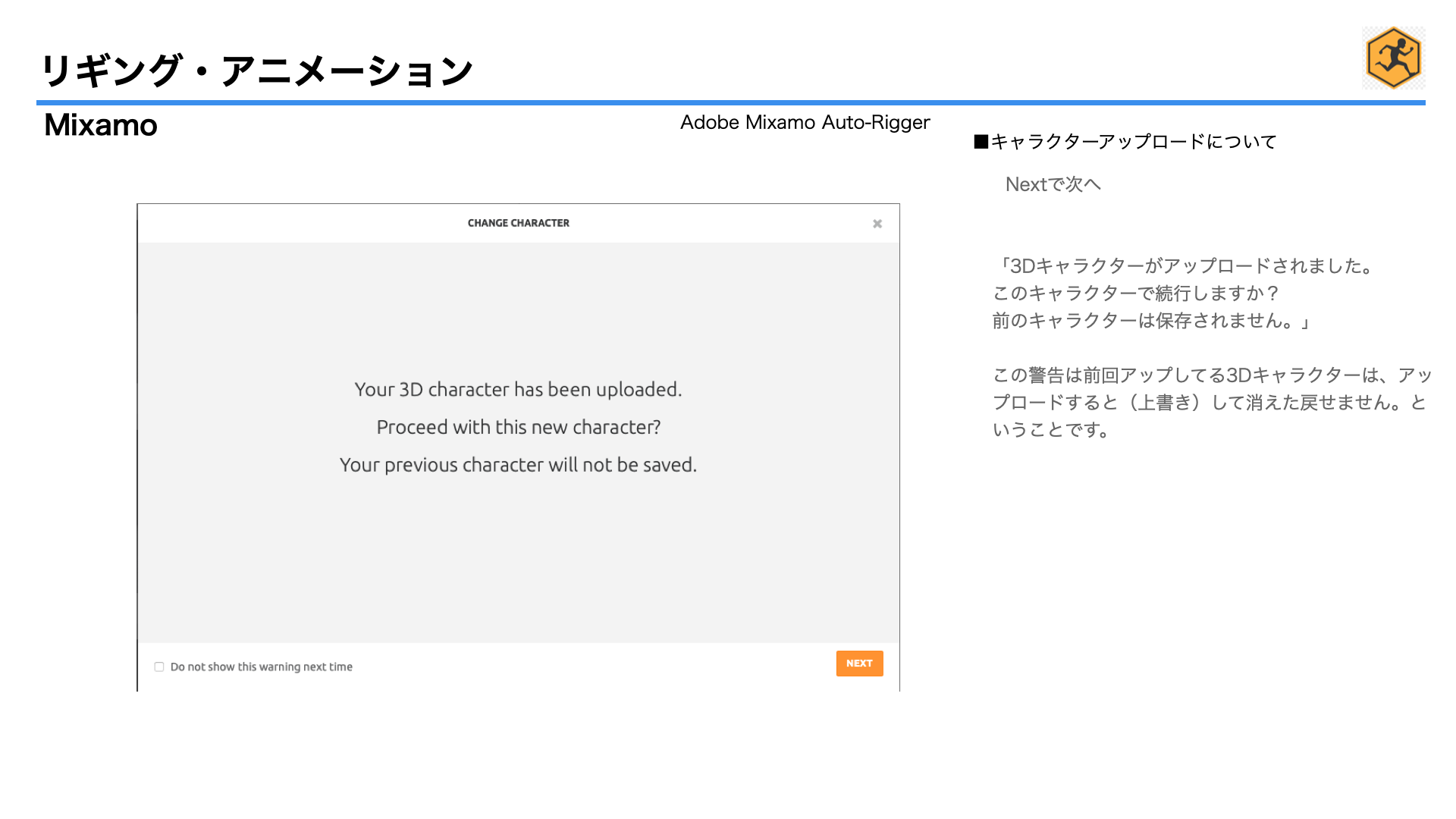Click 'Your 3D character has been uploaded.' text

[x=519, y=390]
